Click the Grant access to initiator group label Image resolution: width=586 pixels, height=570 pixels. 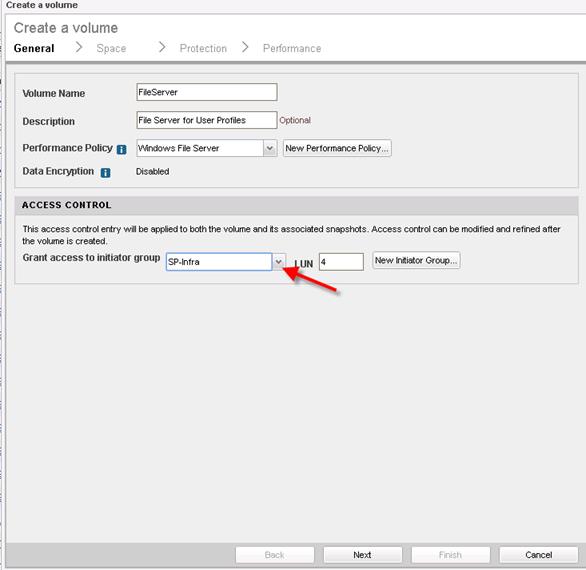[91, 258]
